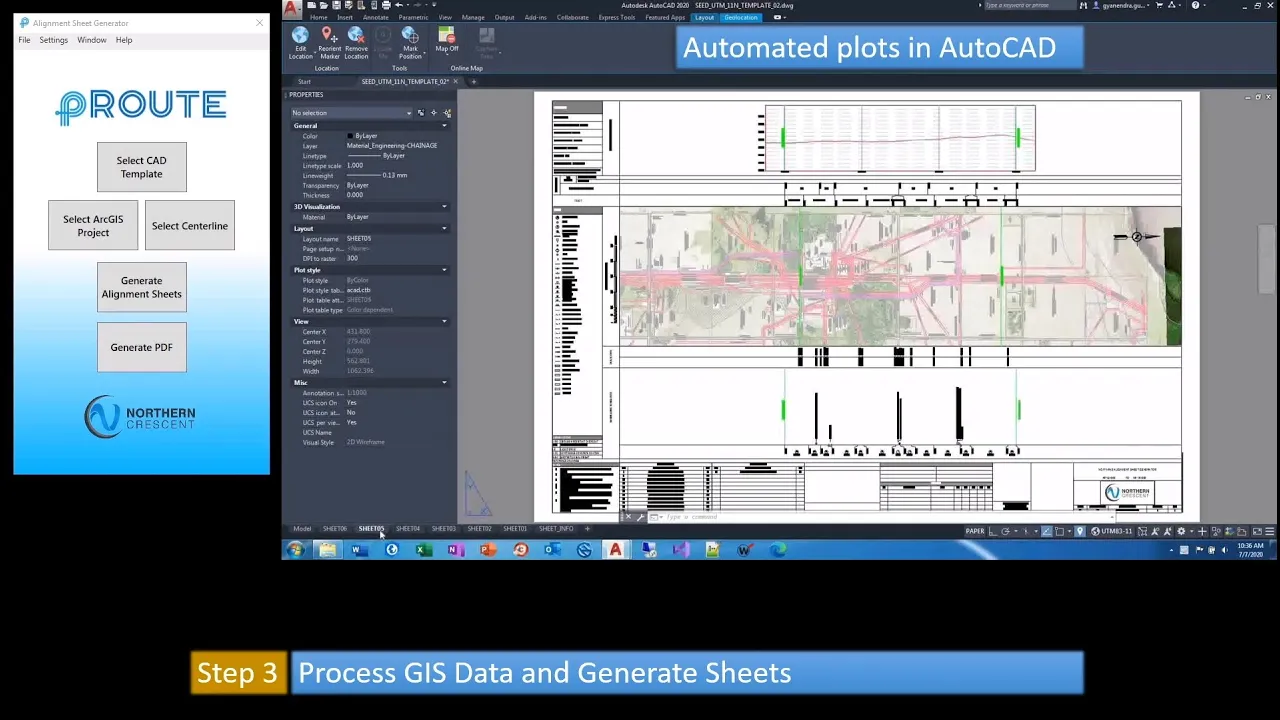The height and width of the screenshot is (720, 1280).
Task: Collapse the General properties section
Action: tap(444, 126)
